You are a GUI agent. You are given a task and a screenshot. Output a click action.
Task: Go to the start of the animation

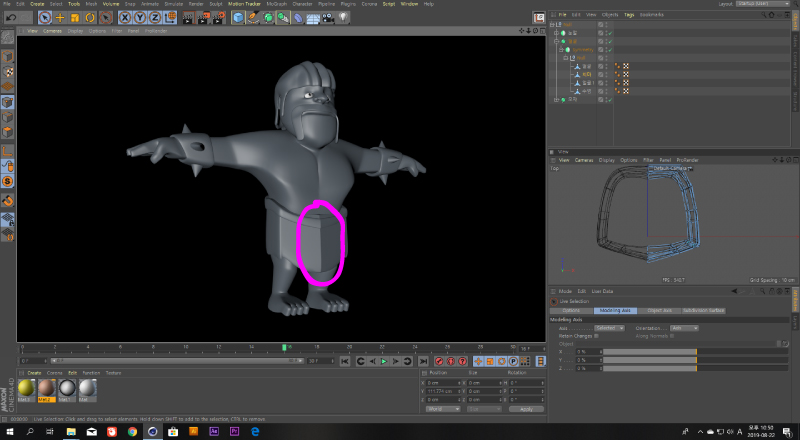click(345, 361)
